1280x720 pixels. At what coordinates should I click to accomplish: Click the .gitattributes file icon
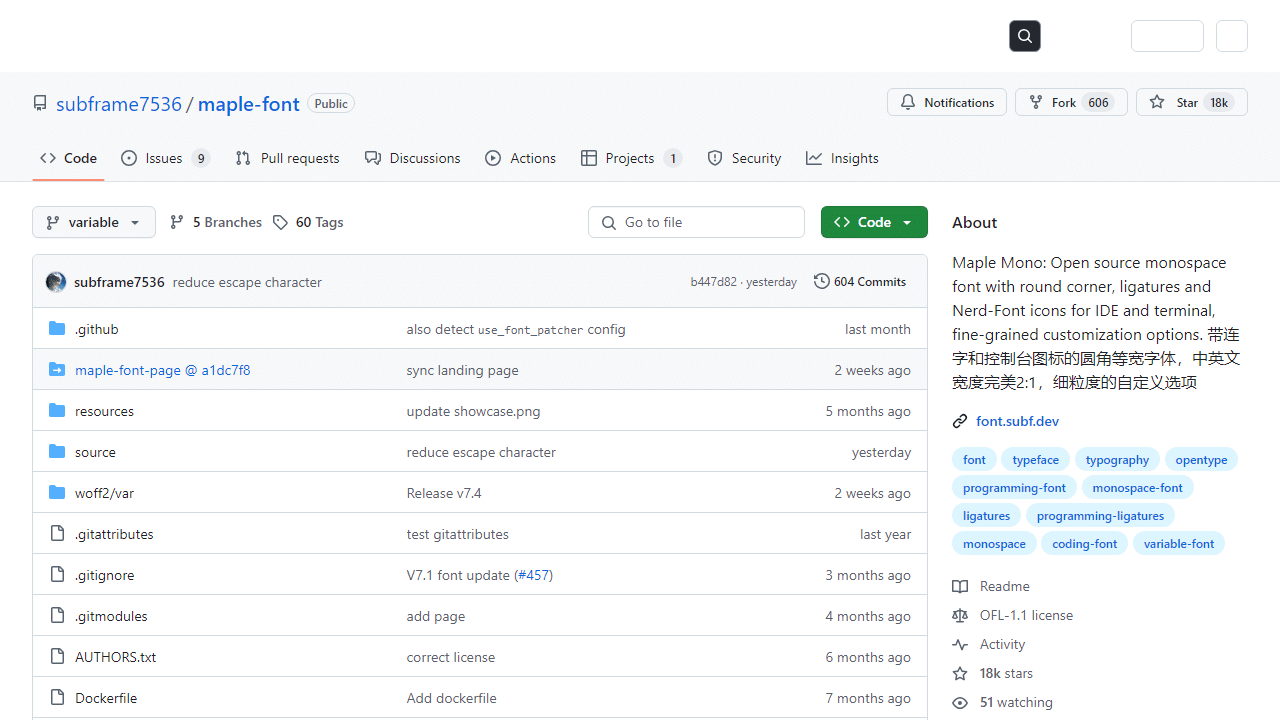point(57,534)
